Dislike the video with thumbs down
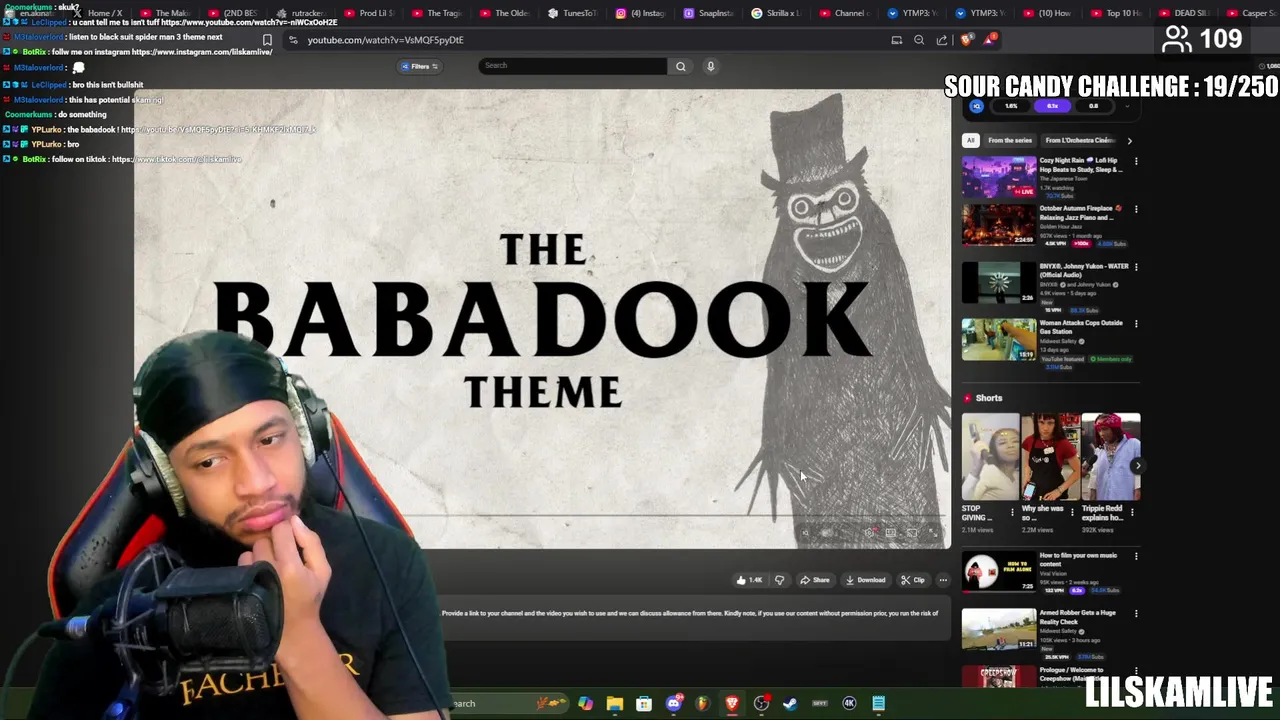The image size is (1280, 720). point(780,580)
